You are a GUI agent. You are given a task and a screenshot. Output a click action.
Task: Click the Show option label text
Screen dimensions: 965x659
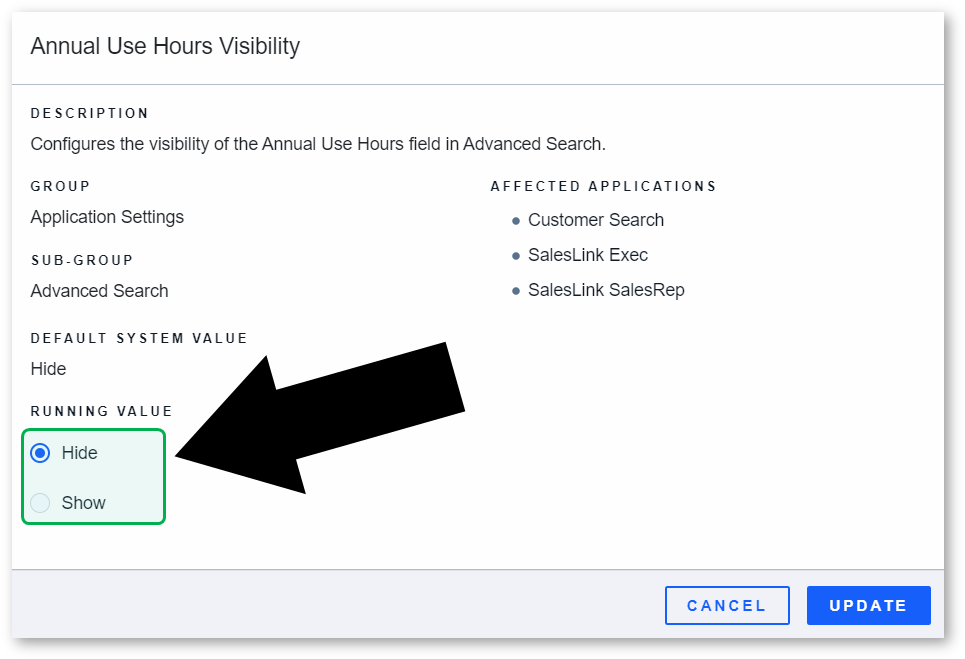[83, 503]
